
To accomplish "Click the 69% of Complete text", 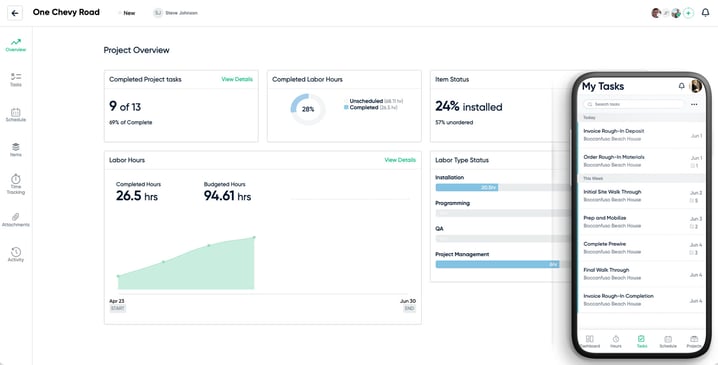I will pos(131,122).
